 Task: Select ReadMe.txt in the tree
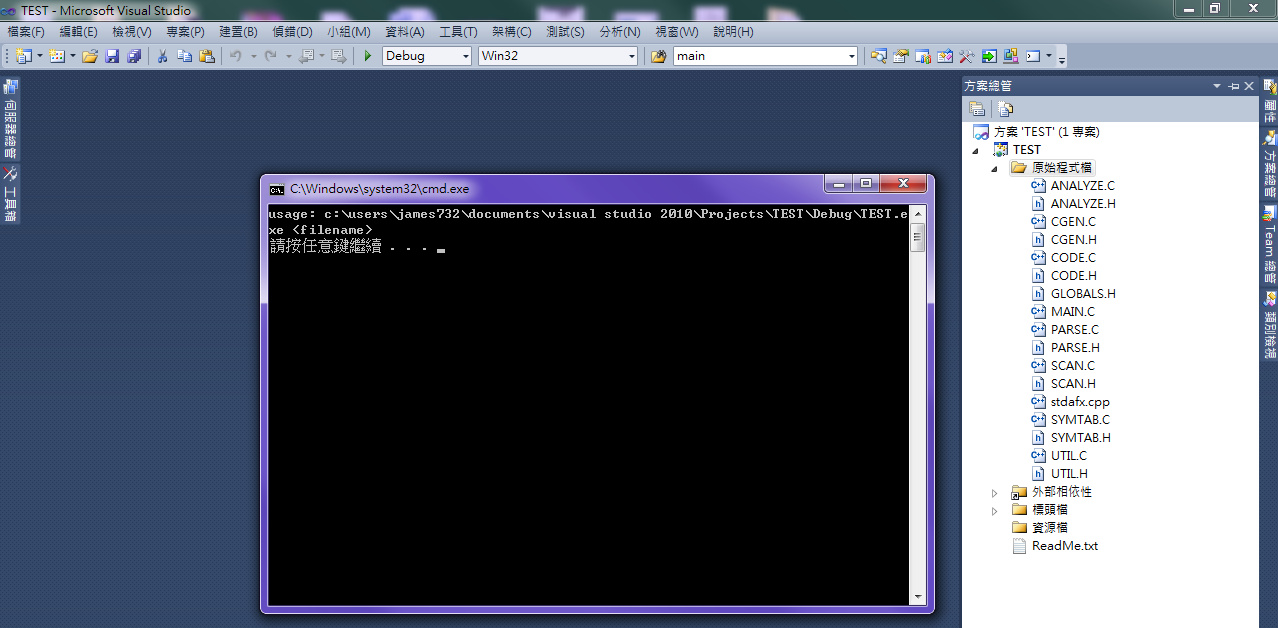coord(1064,546)
